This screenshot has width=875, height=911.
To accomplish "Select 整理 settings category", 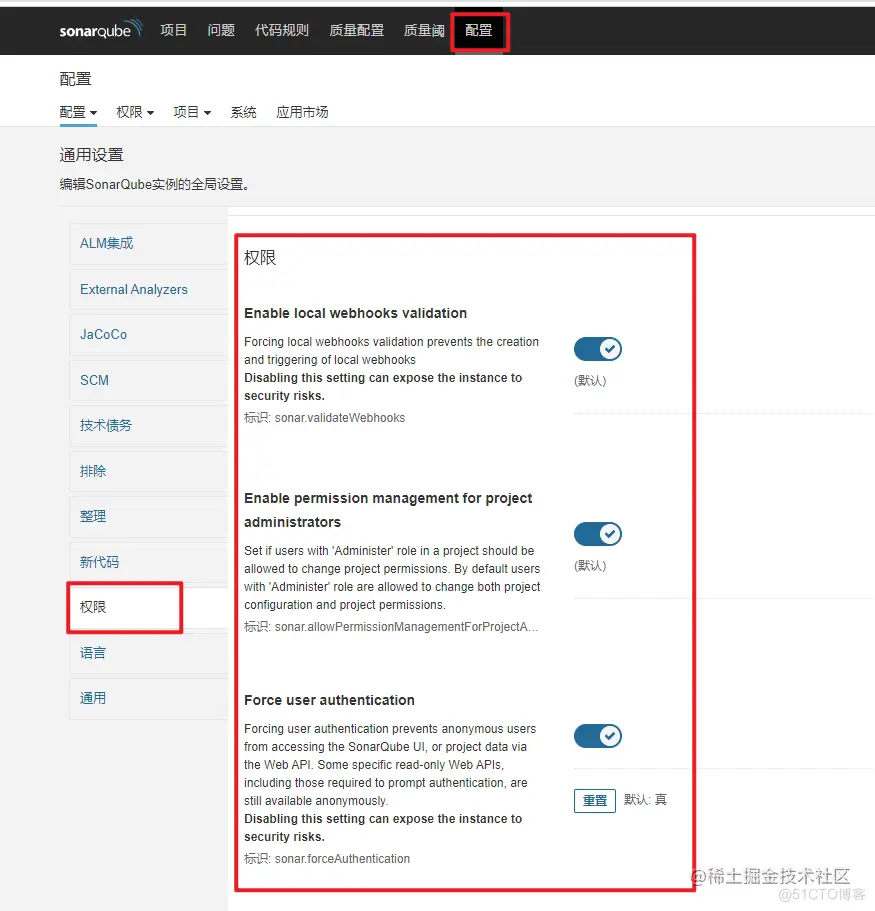I will [149, 517].
